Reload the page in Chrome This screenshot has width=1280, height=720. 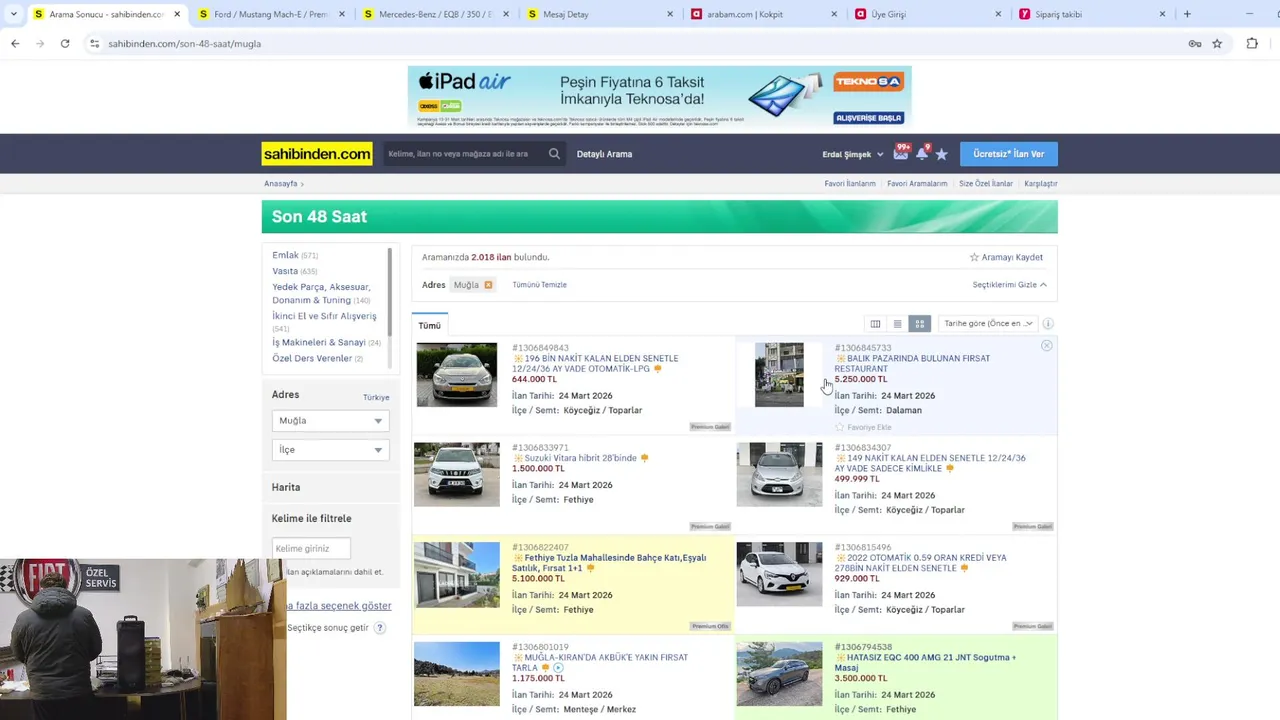pyautogui.click(x=65, y=43)
